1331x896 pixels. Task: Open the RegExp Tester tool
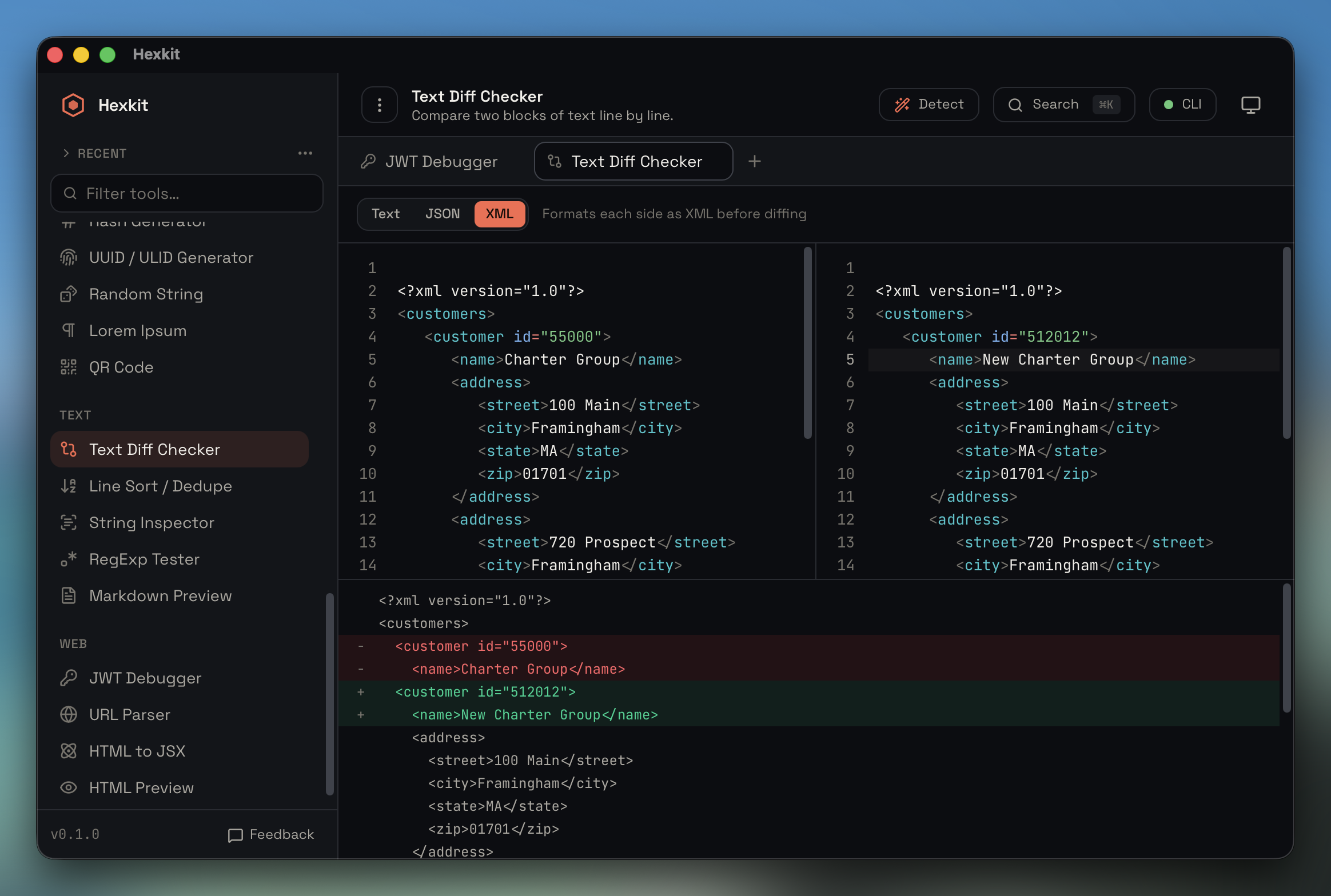(x=180, y=559)
